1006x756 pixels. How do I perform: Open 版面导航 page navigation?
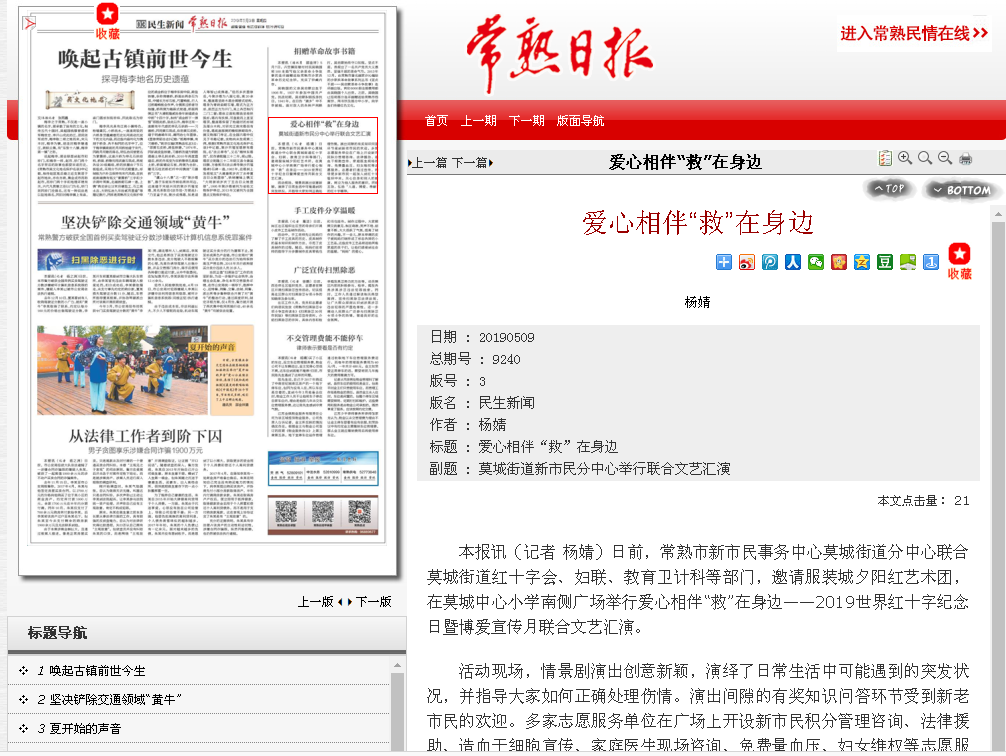tap(581, 121)
